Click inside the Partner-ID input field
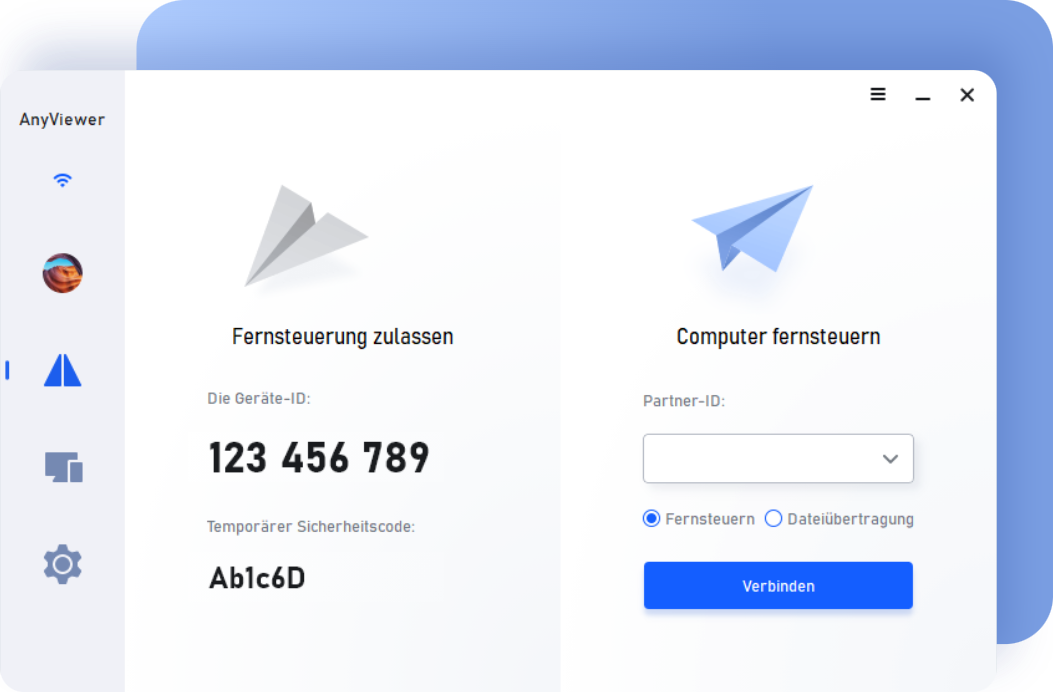Image resolution: width=1053 pixels, height=692 pixels. coord(778,458)
